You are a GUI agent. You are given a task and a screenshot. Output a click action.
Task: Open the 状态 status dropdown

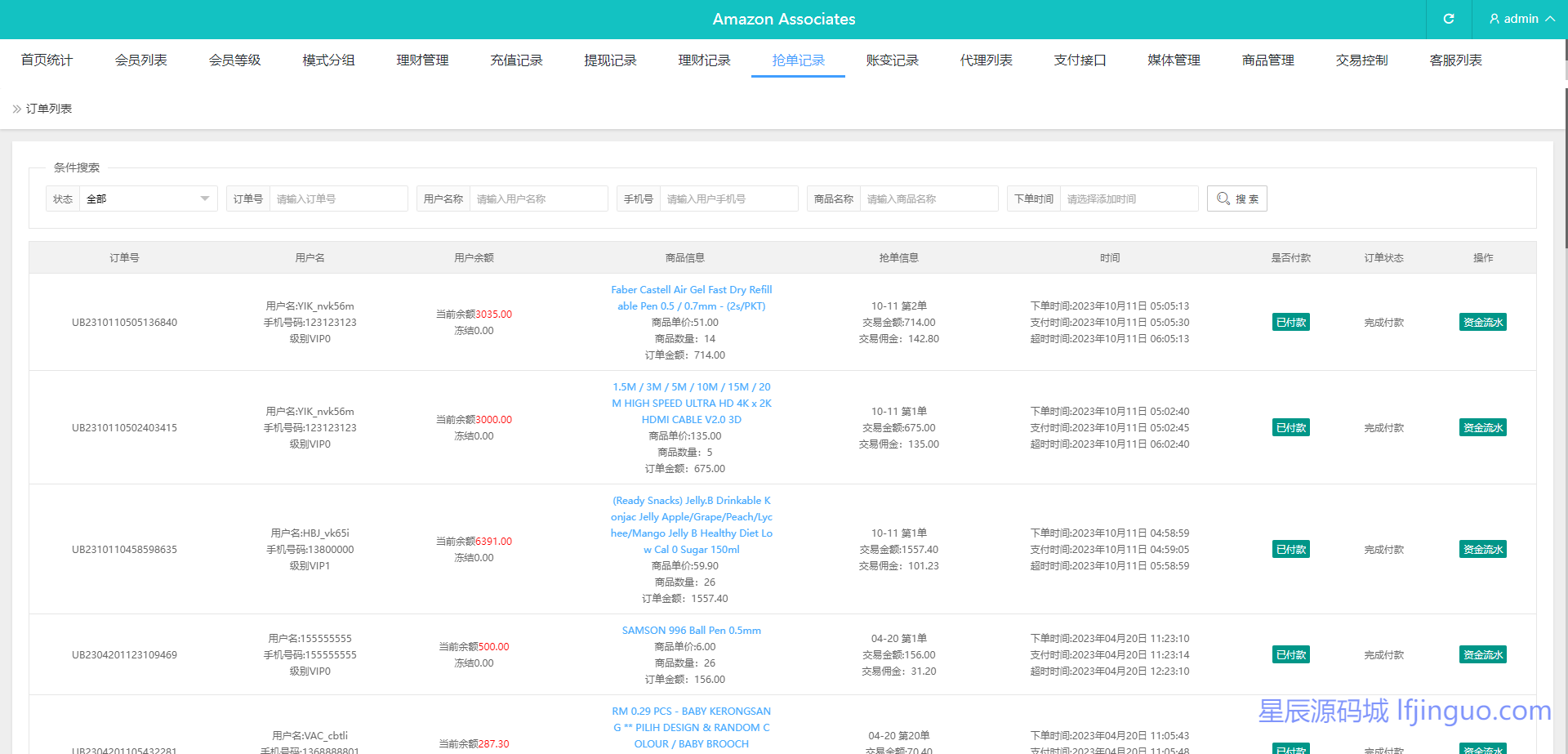pos(147,199)
